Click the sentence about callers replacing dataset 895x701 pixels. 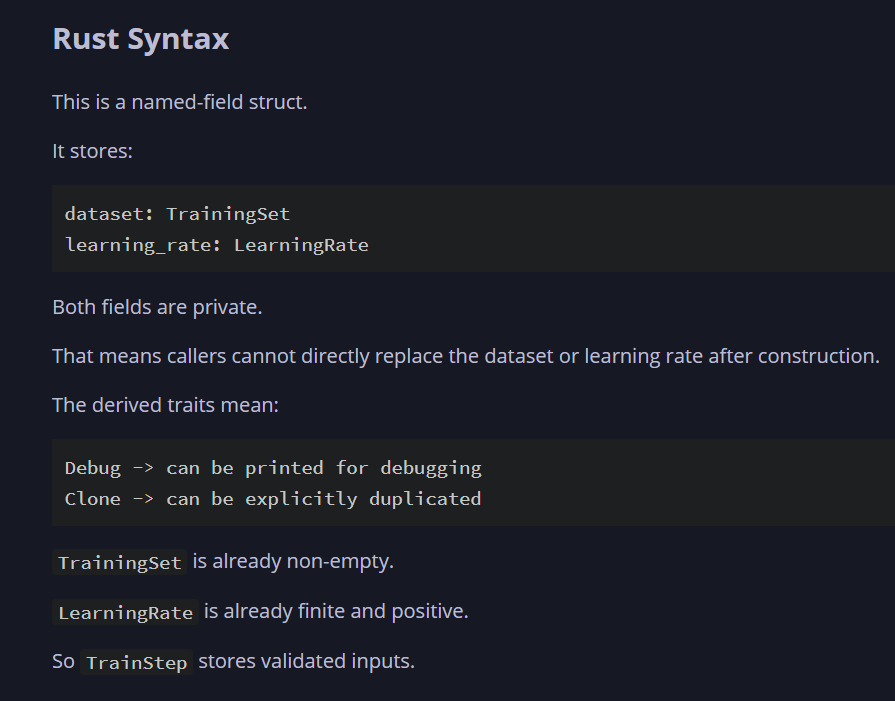[x=466, y=356]
